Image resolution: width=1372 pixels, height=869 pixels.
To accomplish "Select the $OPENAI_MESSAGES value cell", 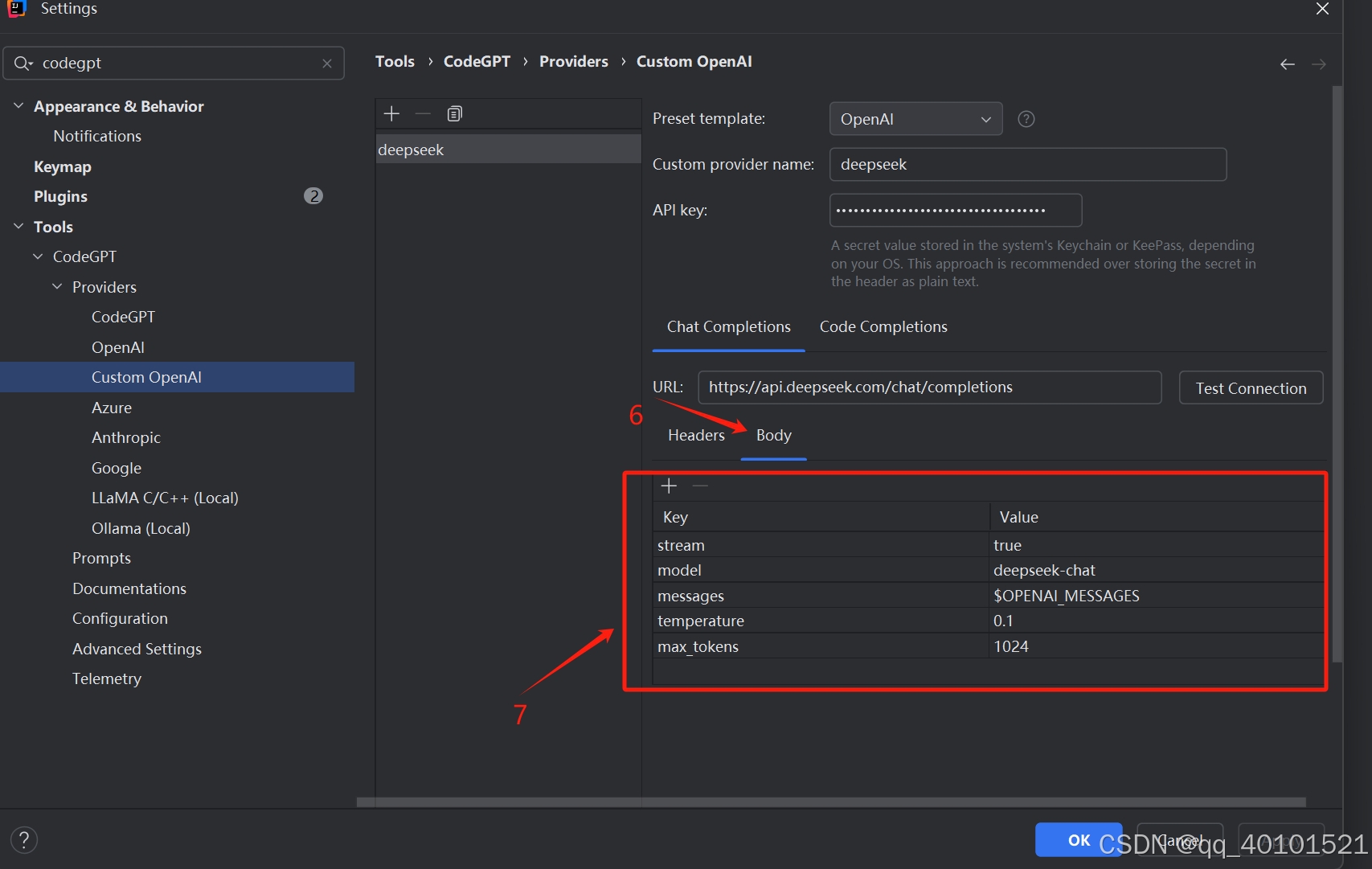I will tap(1157, 596).
